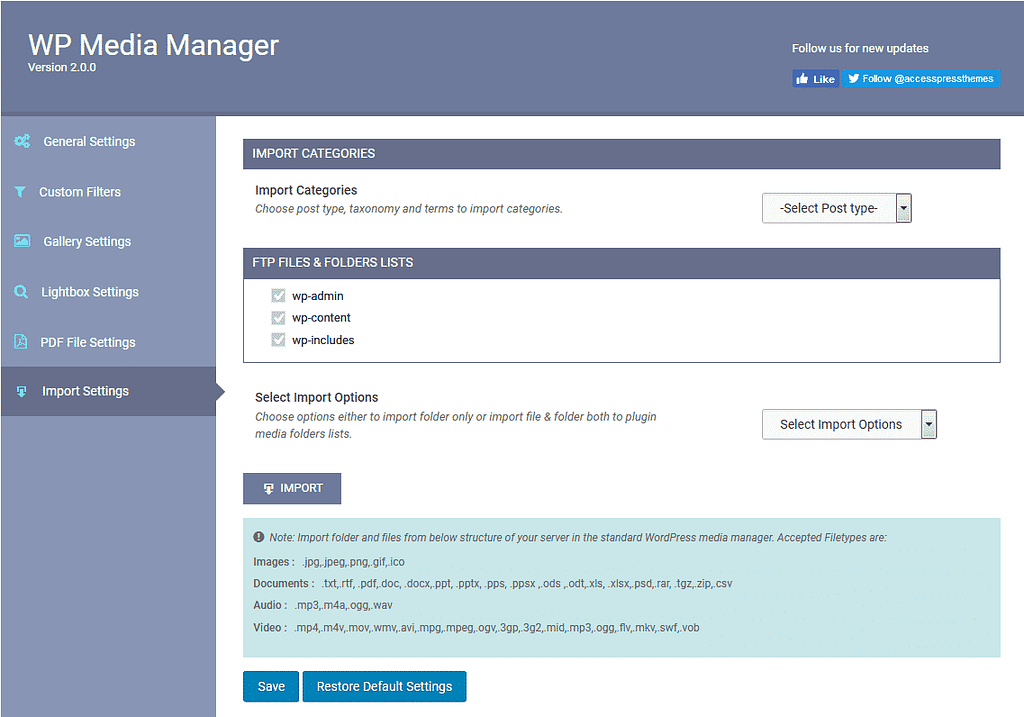The image size is (1024, 717).
Task: Click the Video filetypes line
Action: pos(477,628)
